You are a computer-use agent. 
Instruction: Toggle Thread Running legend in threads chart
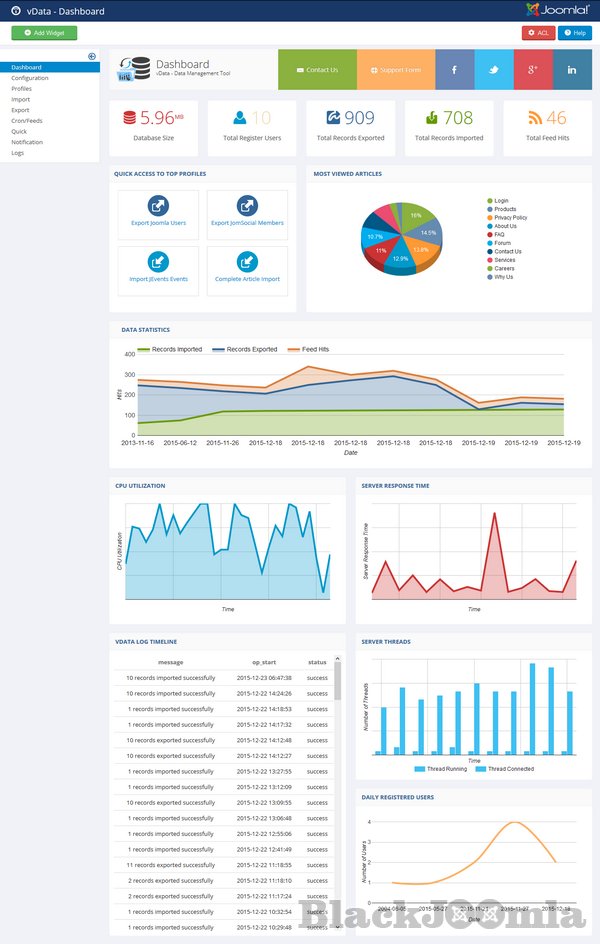click(440, 769)
